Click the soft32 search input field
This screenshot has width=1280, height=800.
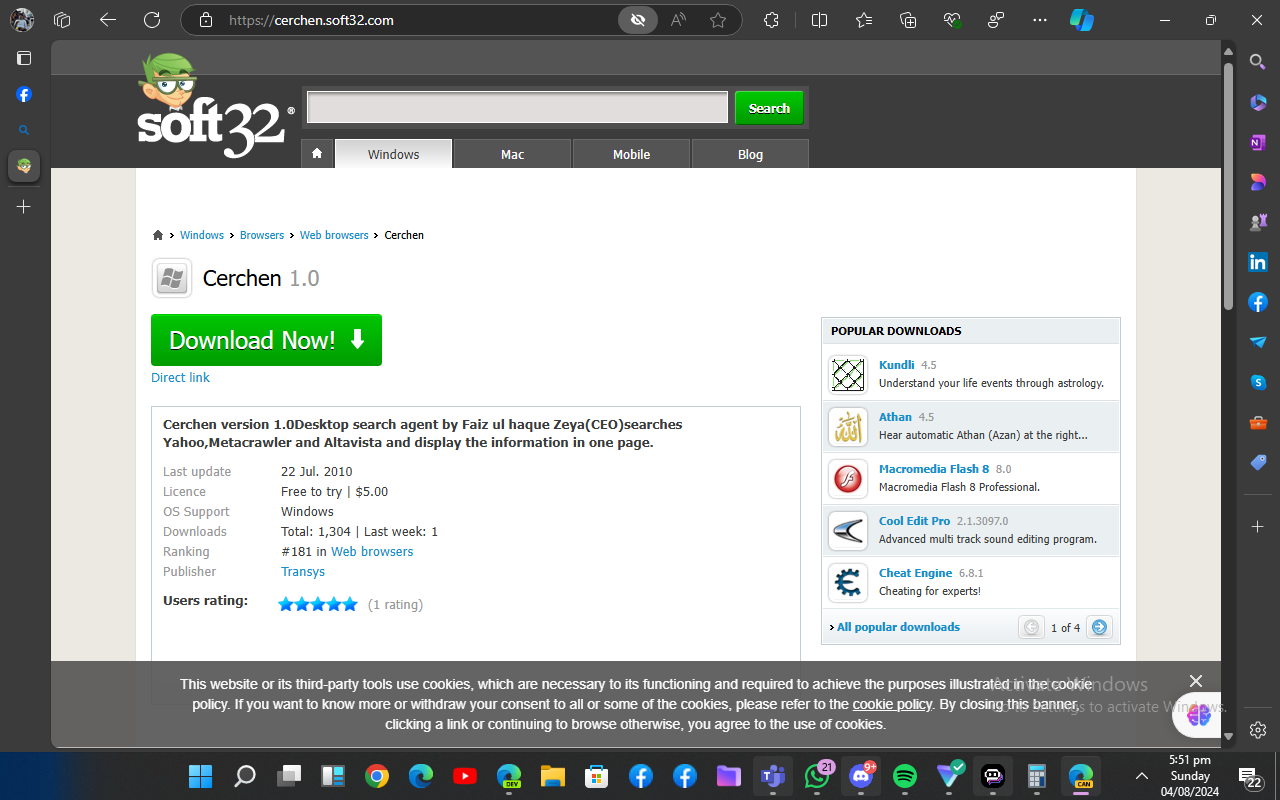click(517, 108)
